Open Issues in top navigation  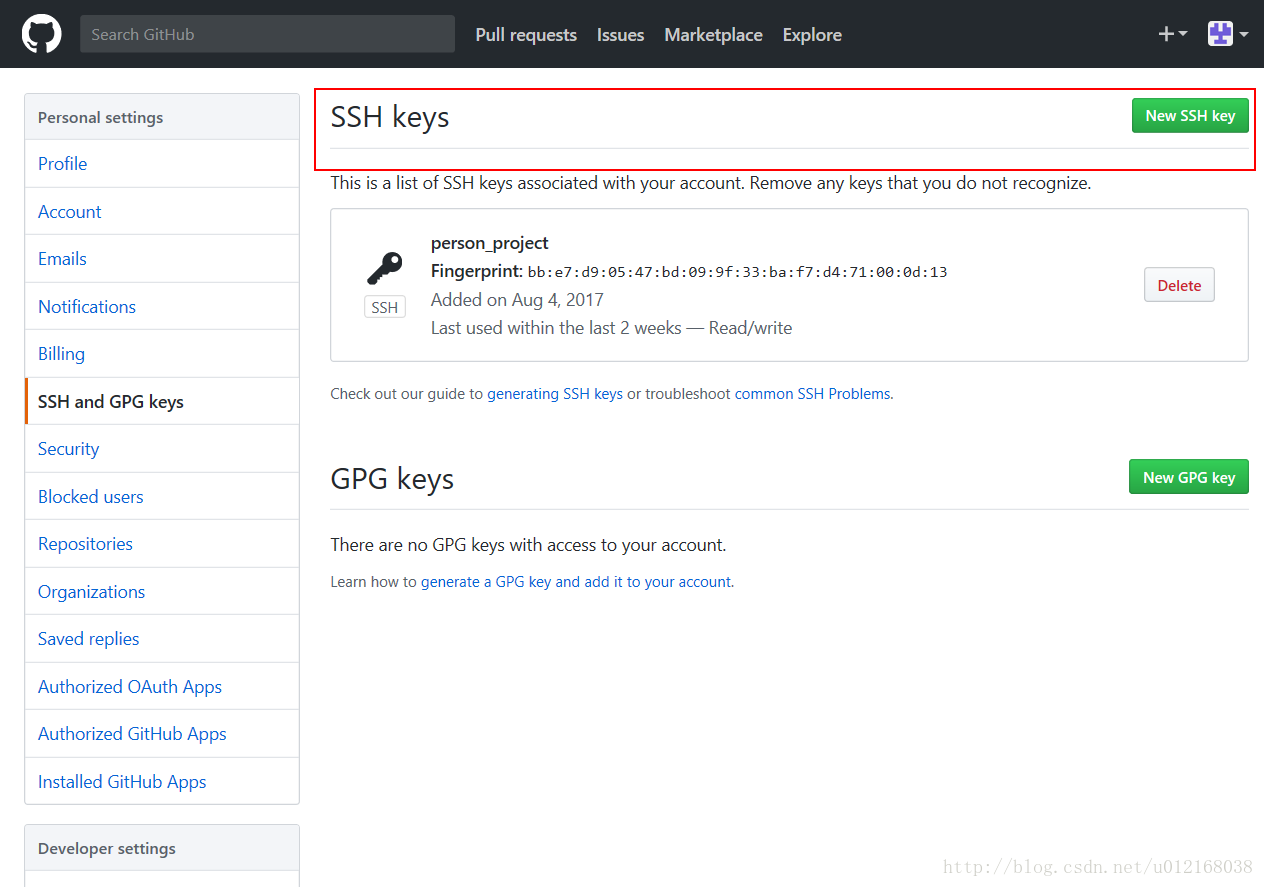point(620,35)
